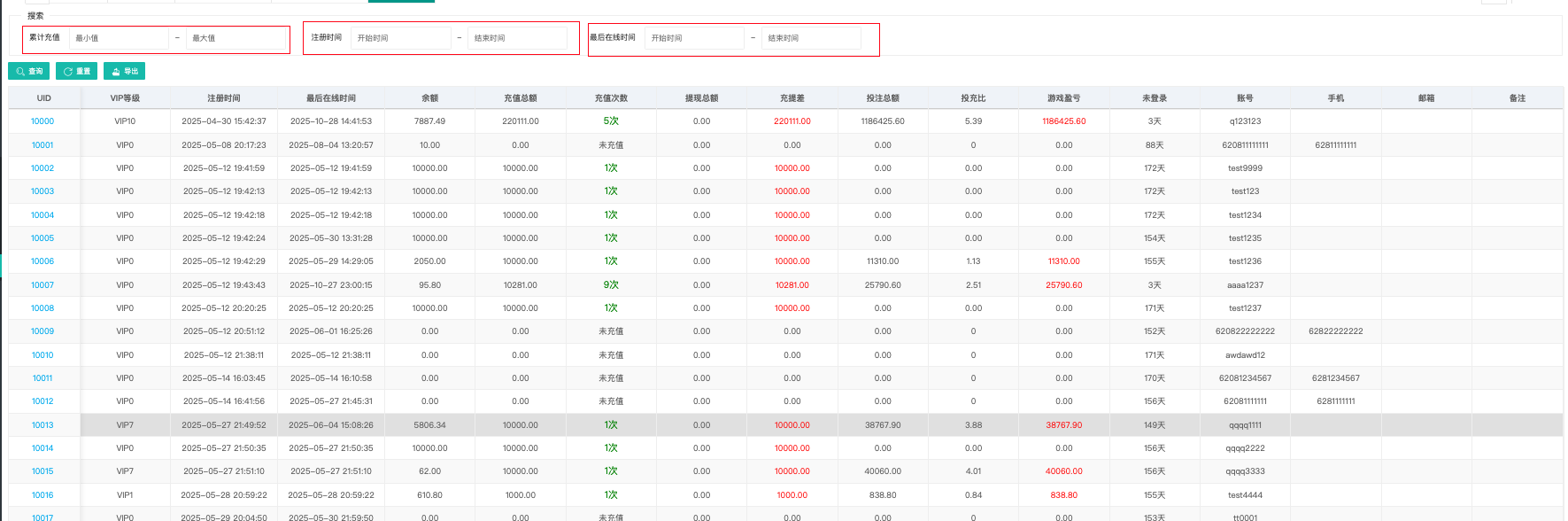
Task: Open user UID 10006
Action: tap(42, 261)
